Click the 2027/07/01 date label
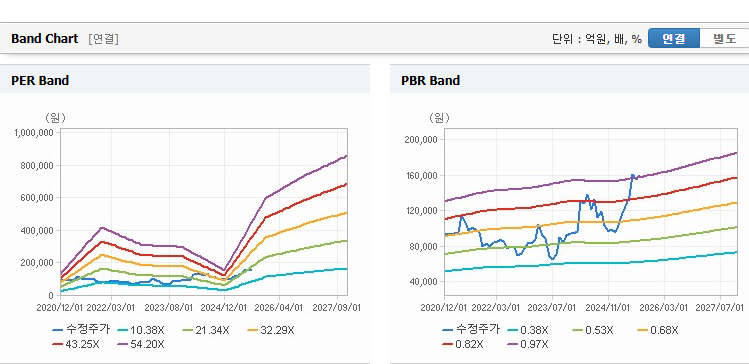This screenshot has height=364, width=749. tap(719, 307)
